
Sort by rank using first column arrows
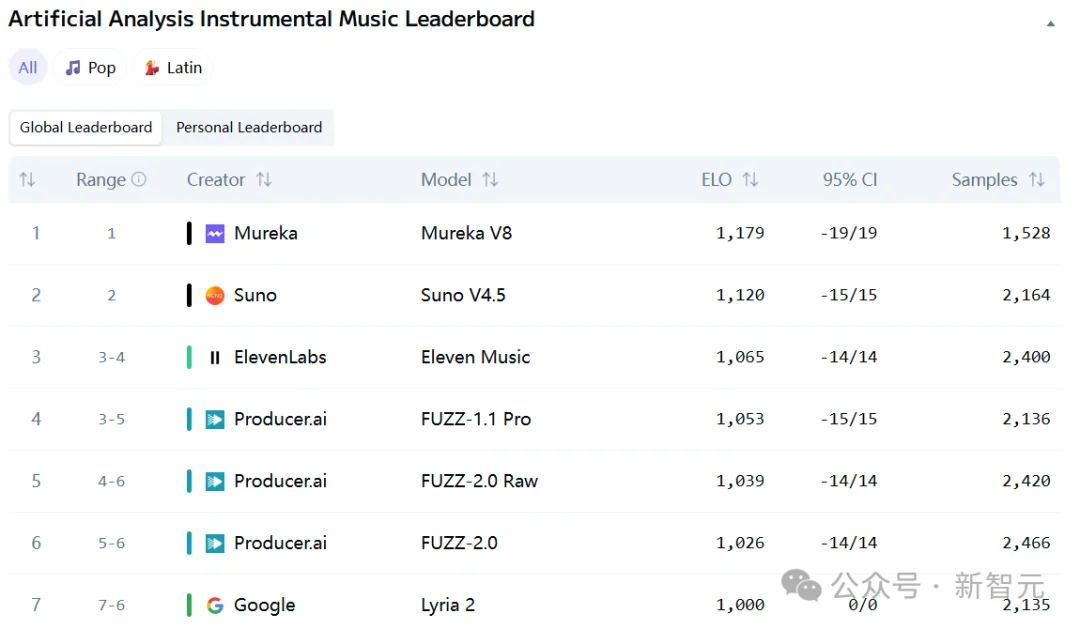click(x=27, y=180)
